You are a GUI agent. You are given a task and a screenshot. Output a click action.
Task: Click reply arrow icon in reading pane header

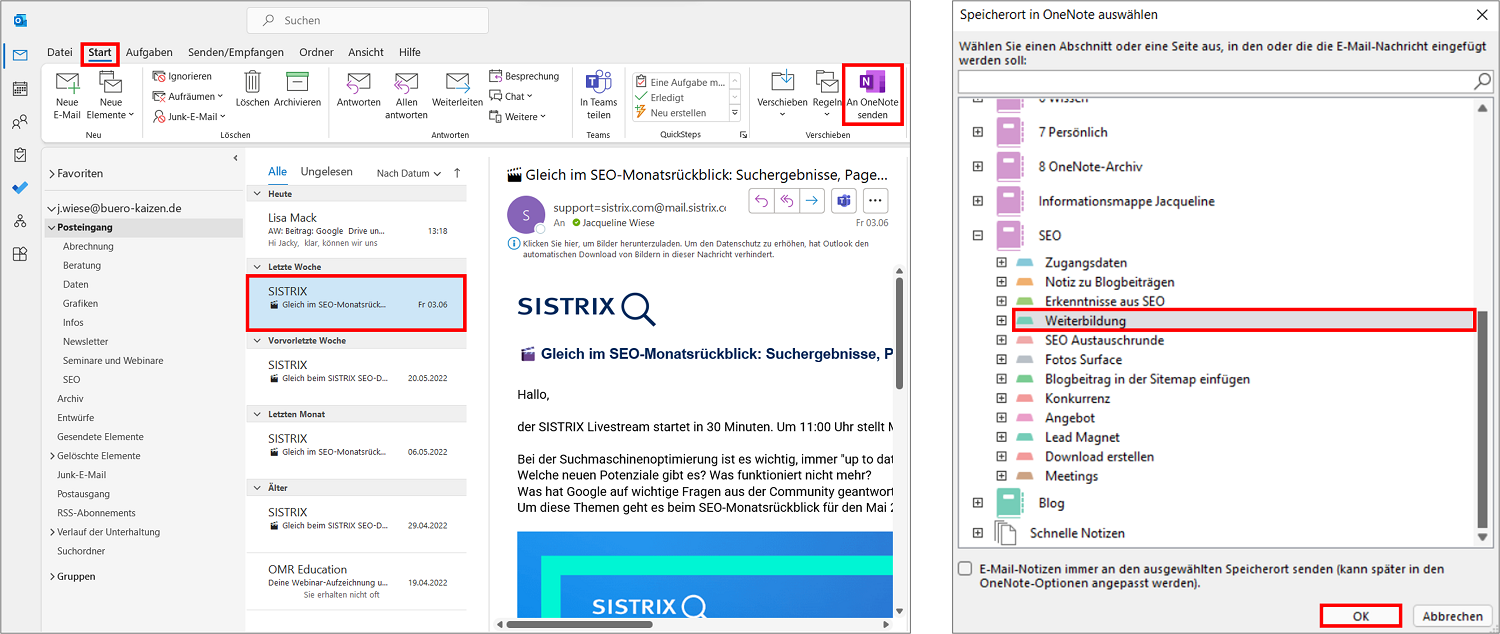(761, 201)
